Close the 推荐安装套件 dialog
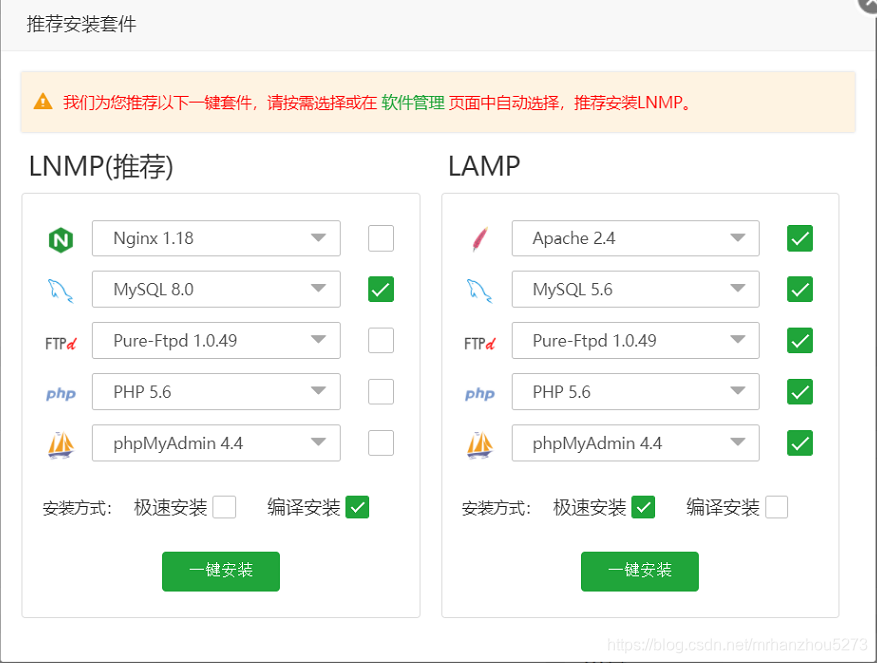Screen dimensions: 877x663 pos(869,4)
